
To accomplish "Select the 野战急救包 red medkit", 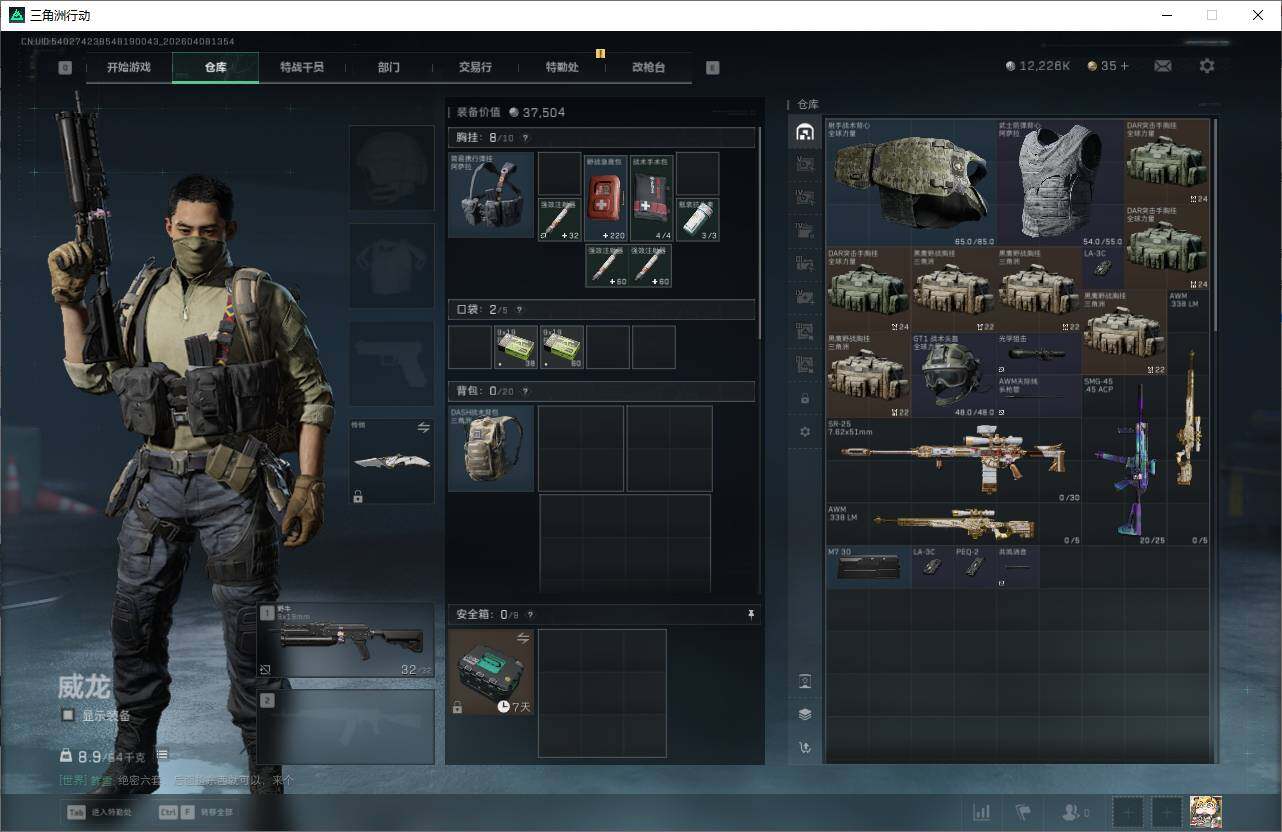I will (606, 197).
